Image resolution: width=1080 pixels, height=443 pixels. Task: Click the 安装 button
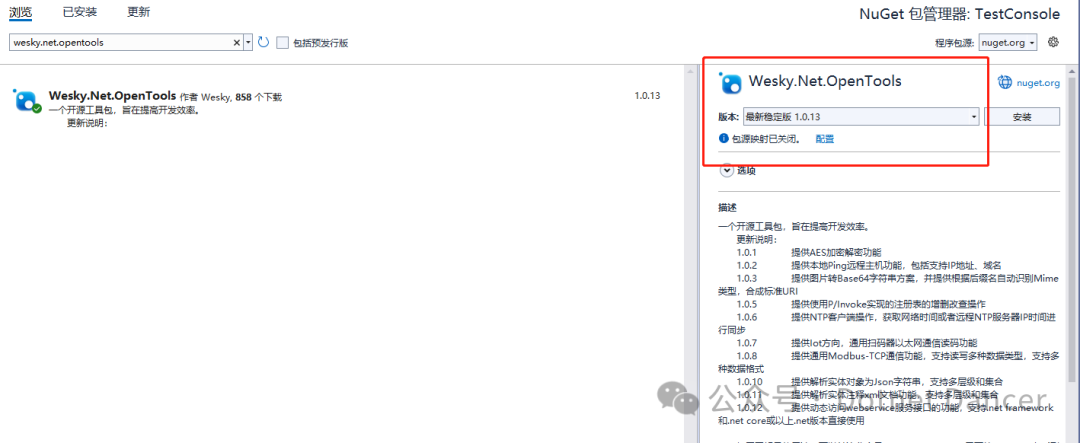coord(1022,116)
